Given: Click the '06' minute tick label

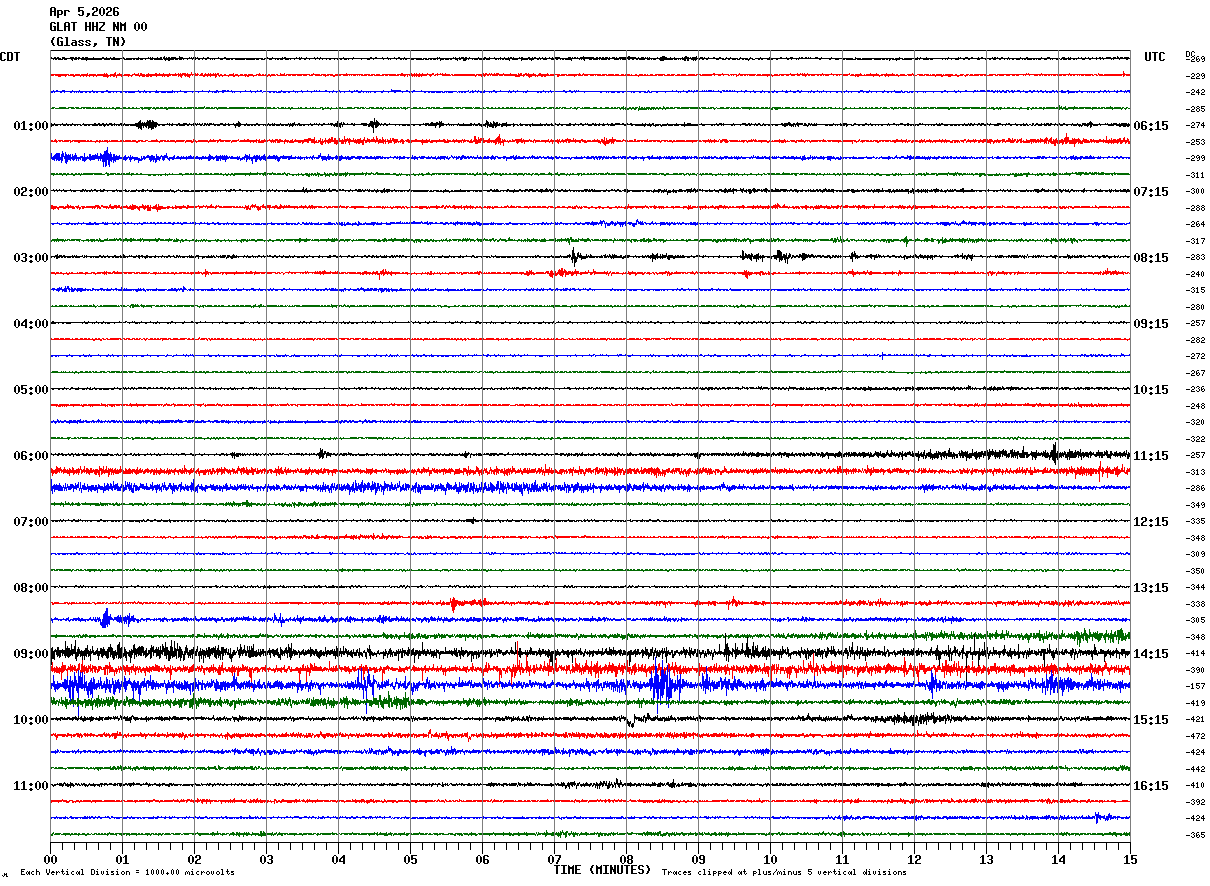Looking at the screenshot, I should tap(482, 859).
